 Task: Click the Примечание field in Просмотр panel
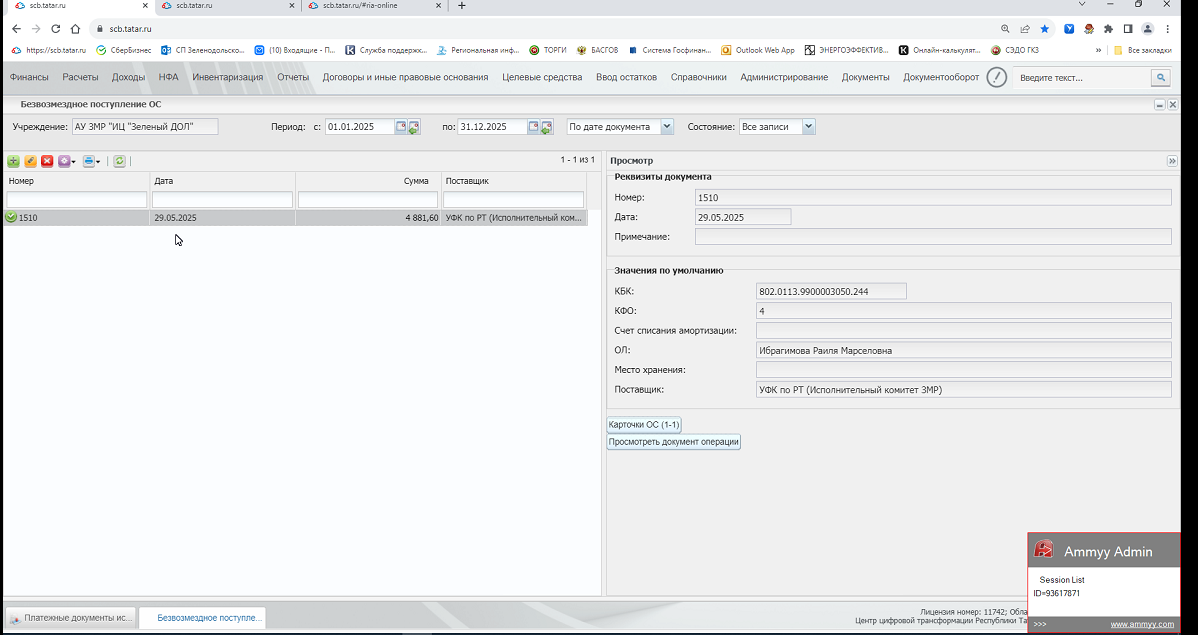pos(933,236)
